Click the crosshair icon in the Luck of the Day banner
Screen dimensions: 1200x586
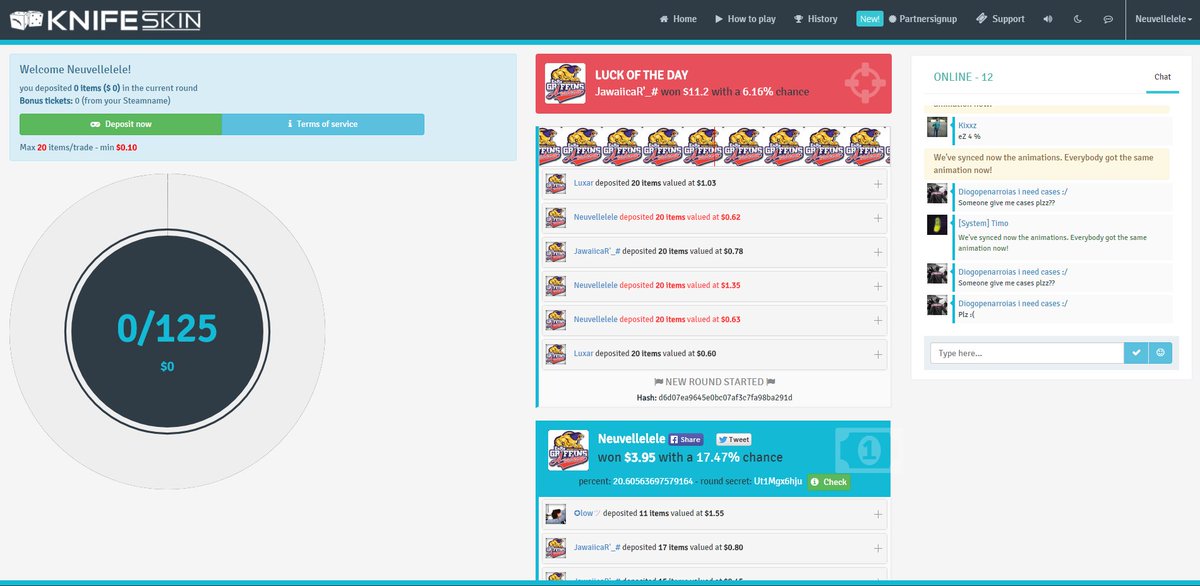pyautogui.click(x=863, y=84)
